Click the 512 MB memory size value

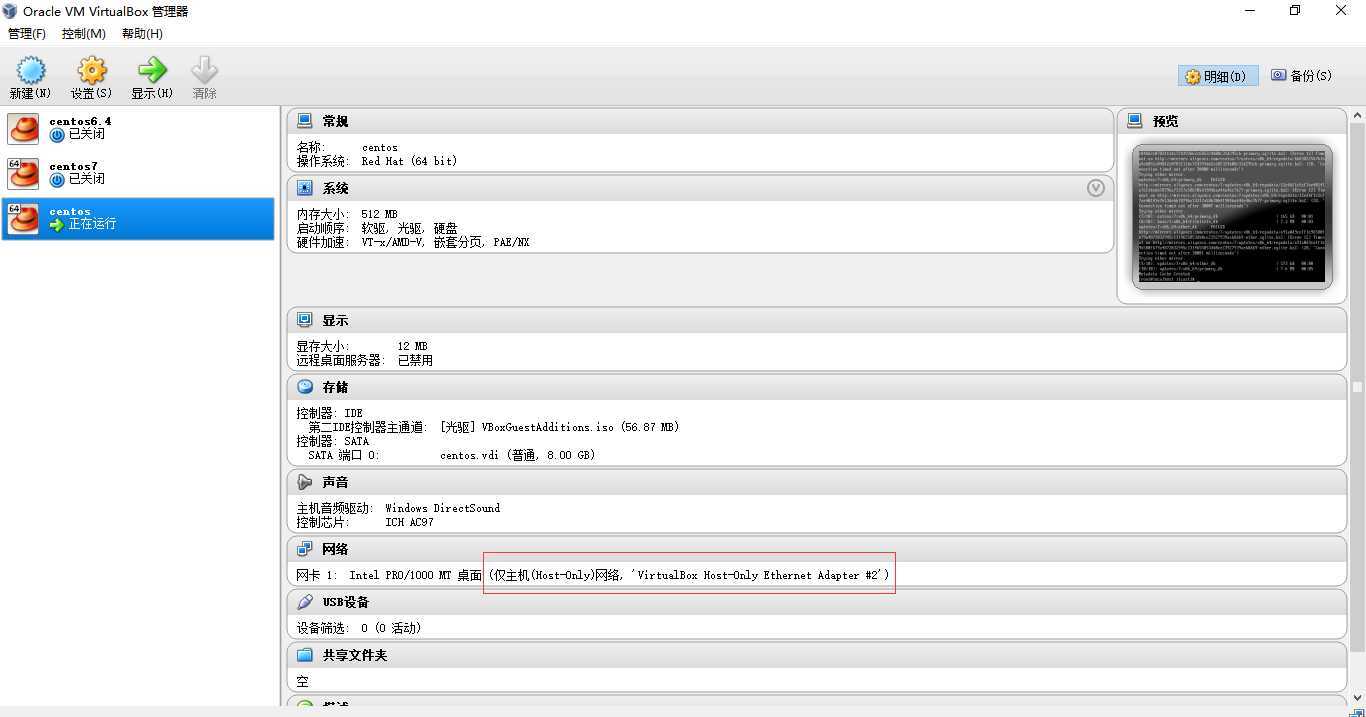tap(379, 214)
